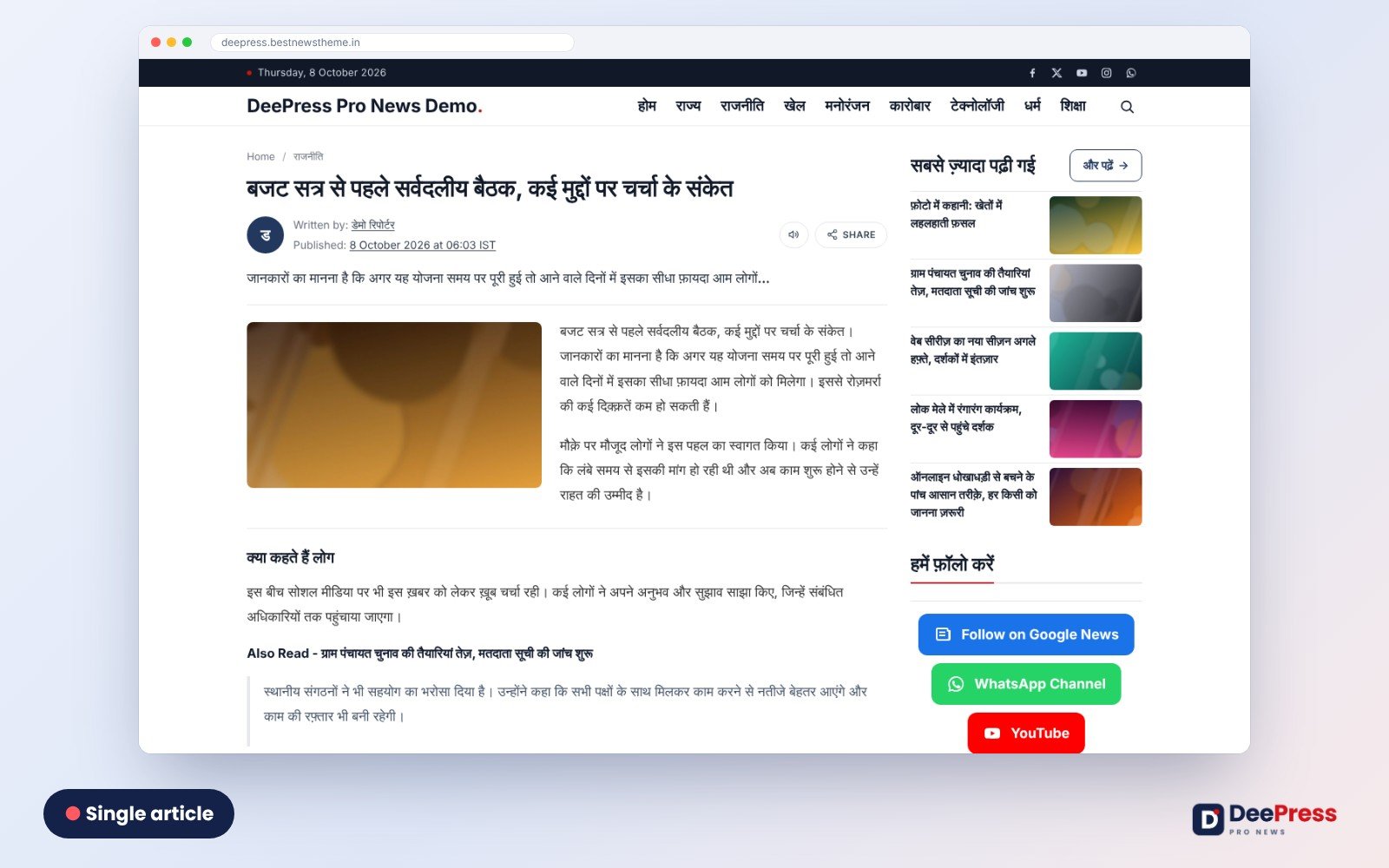This screenshot has width=1389, height=868.
Task: Open sidebar headline ऑनलाइन धोखाधड़ी से बचने के
Action: coord(974,495)
